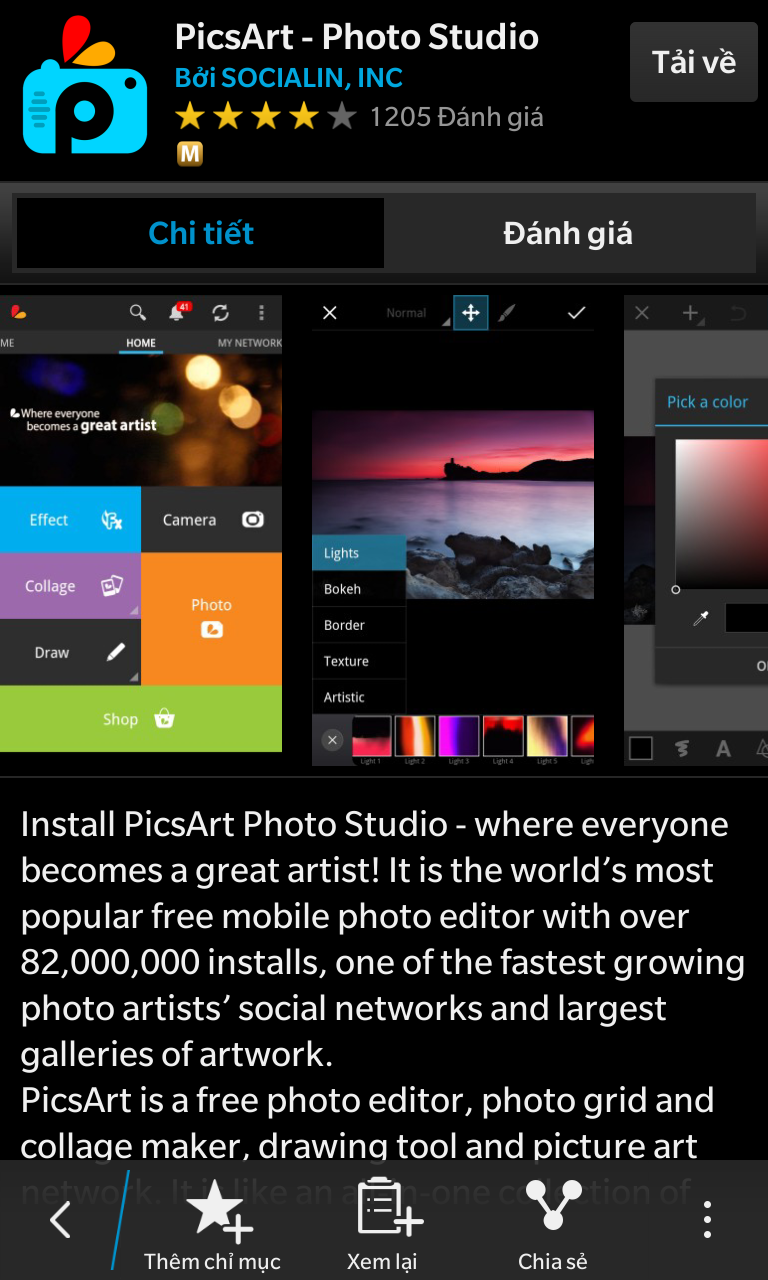Tap the plus add icon in third screenshot

[690, 313]
